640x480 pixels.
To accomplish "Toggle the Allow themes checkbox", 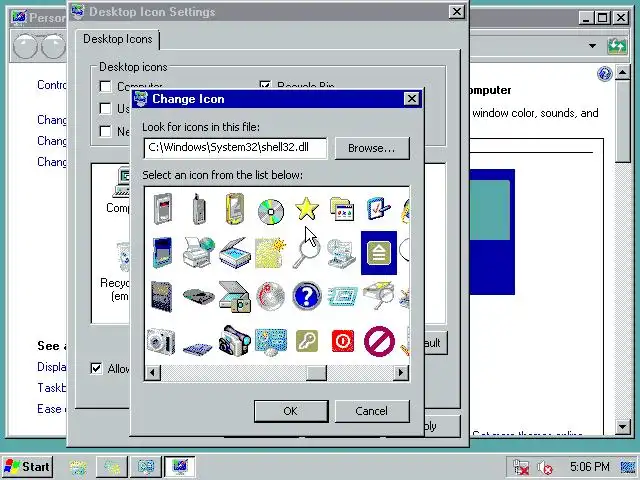I will [x=96, y=369].
